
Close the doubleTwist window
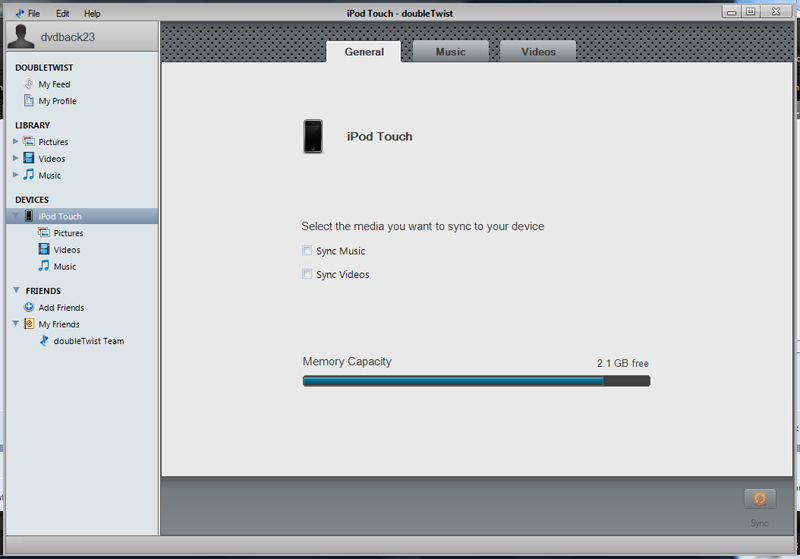coord(776,12)
